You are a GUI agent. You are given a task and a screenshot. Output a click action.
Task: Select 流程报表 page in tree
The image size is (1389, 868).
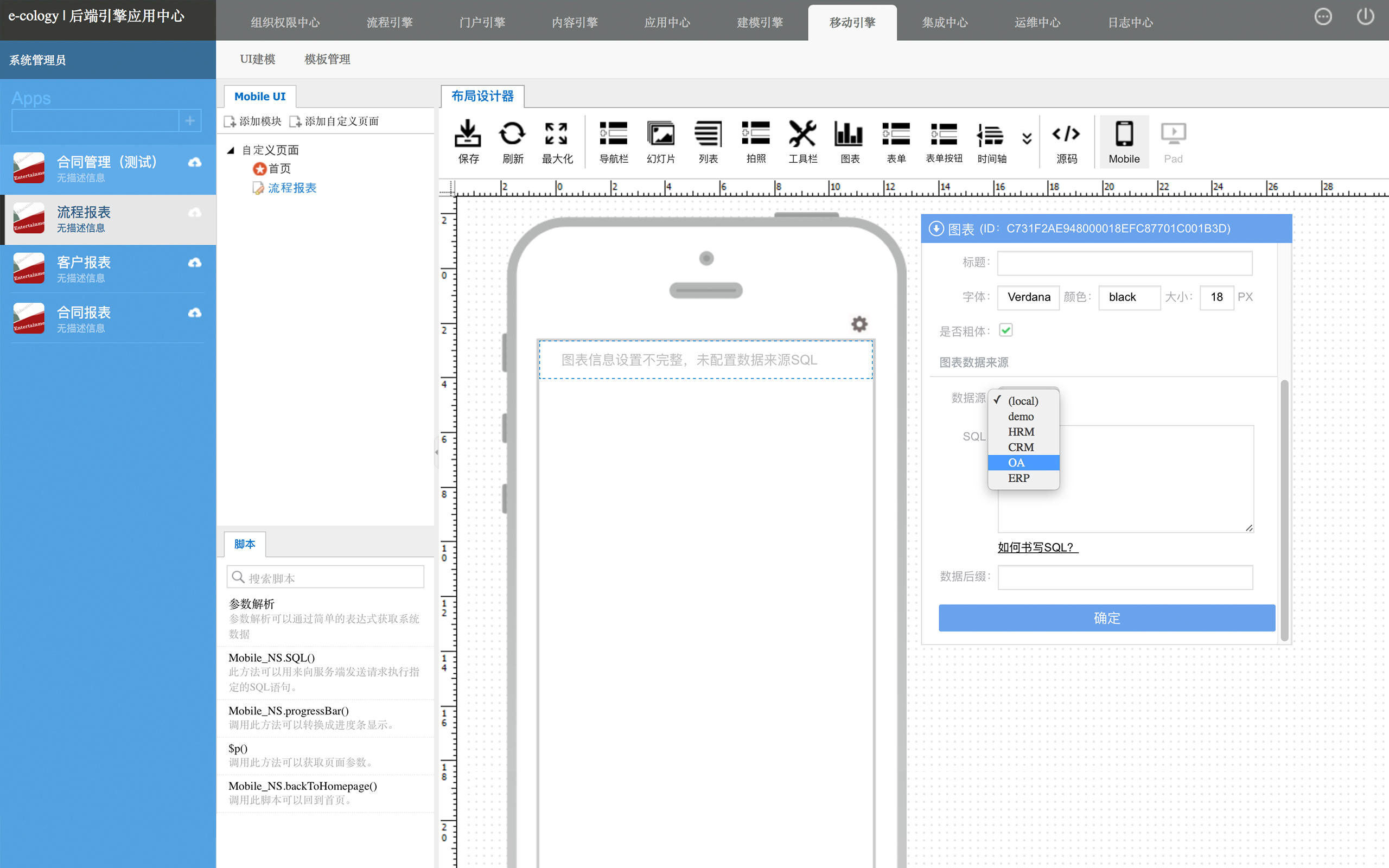292,188
